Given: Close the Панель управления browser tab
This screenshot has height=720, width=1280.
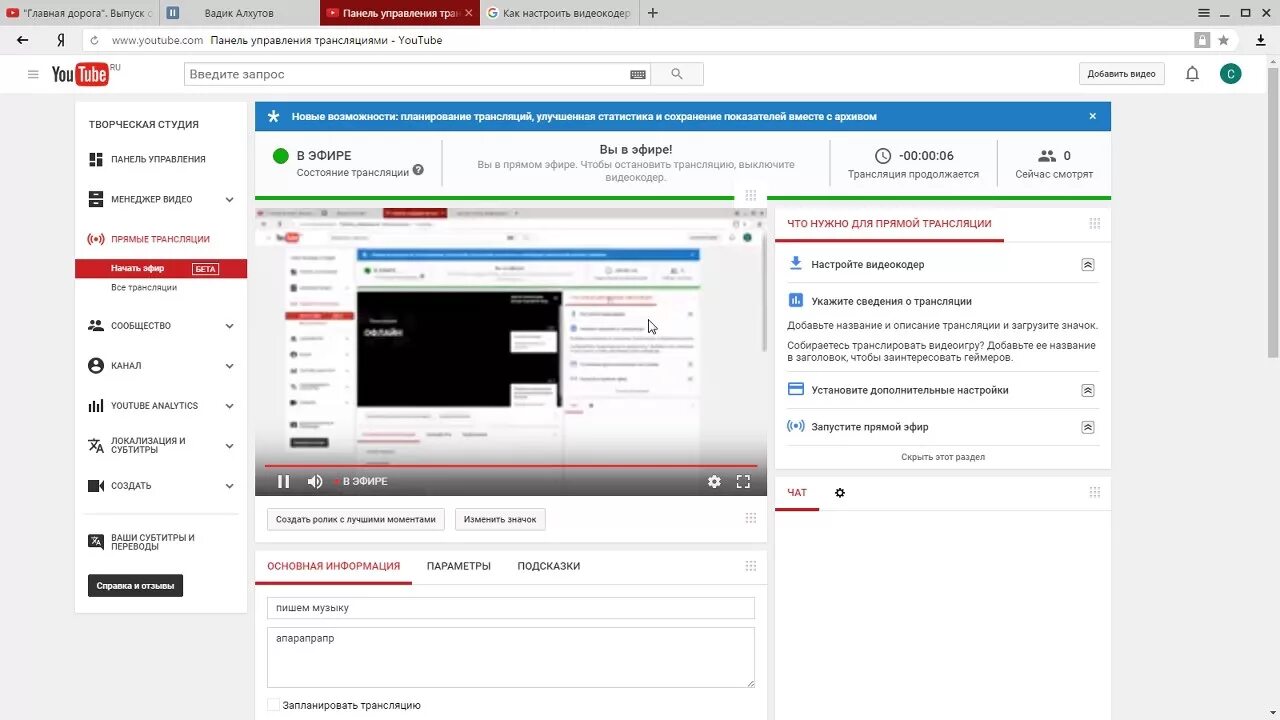Looking at the screenshot, I should [469, 13].
